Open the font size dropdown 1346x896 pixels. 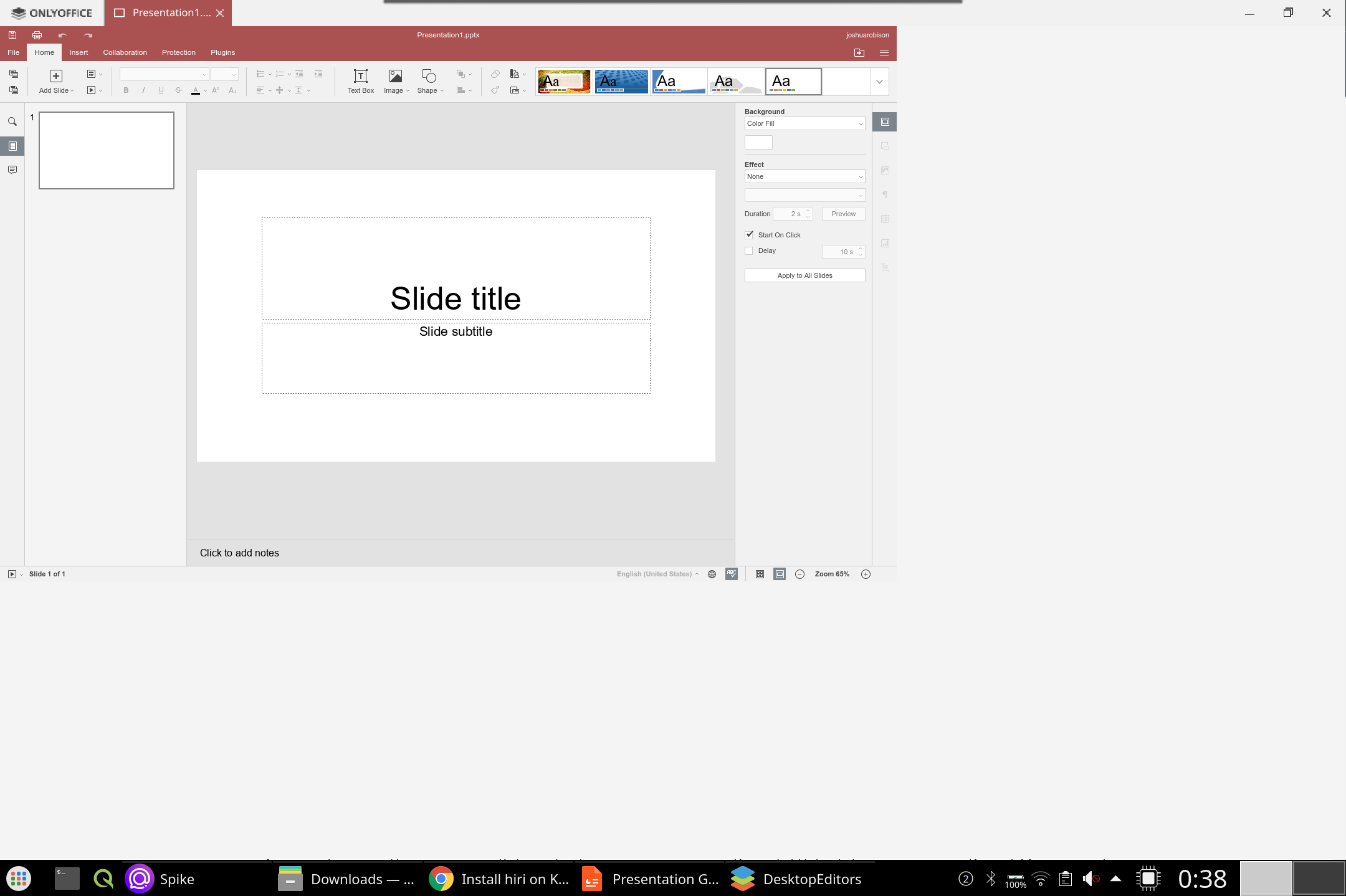pos(224,74)
